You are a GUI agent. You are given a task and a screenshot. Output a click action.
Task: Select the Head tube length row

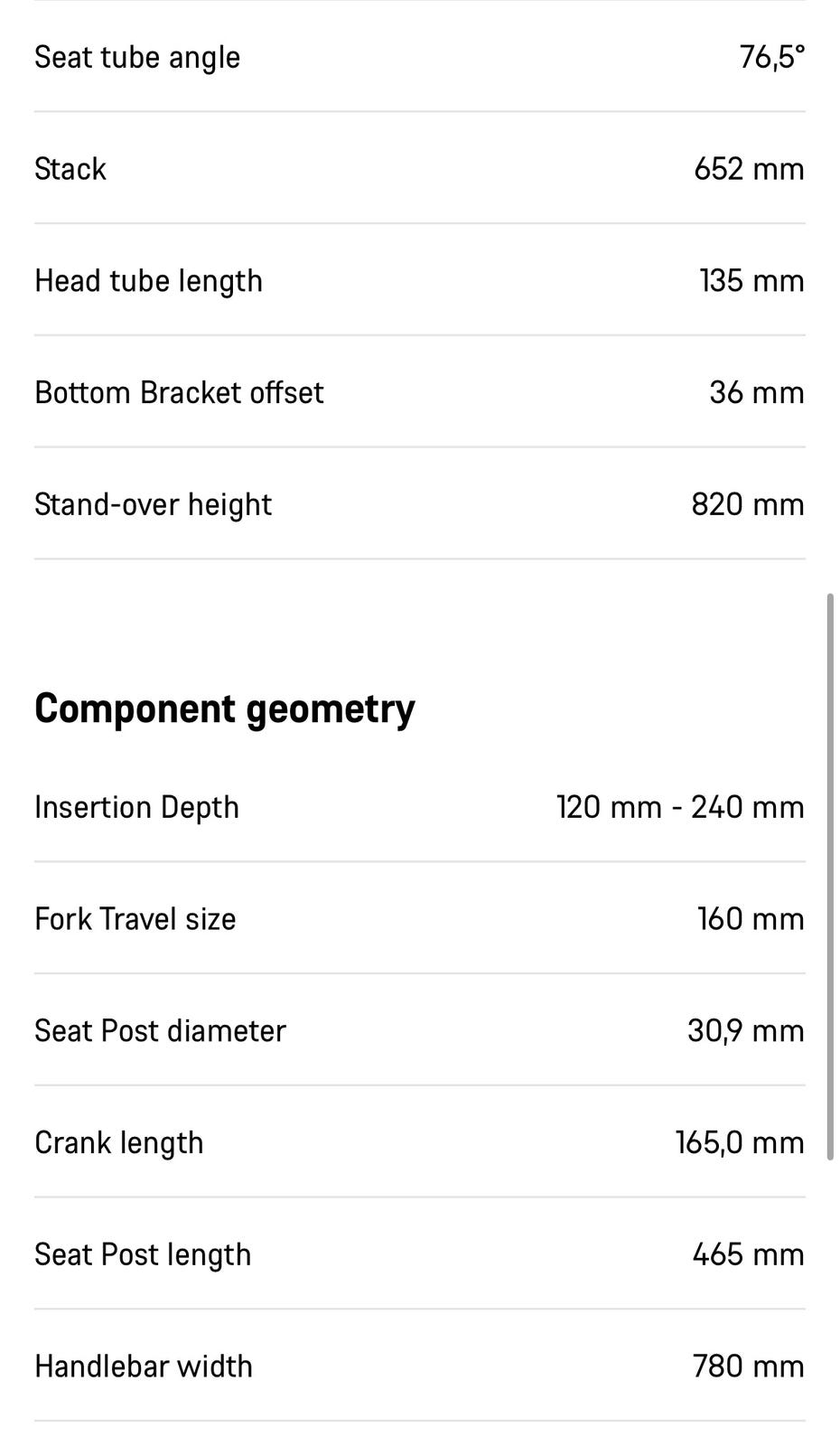(x=420, y=280)
